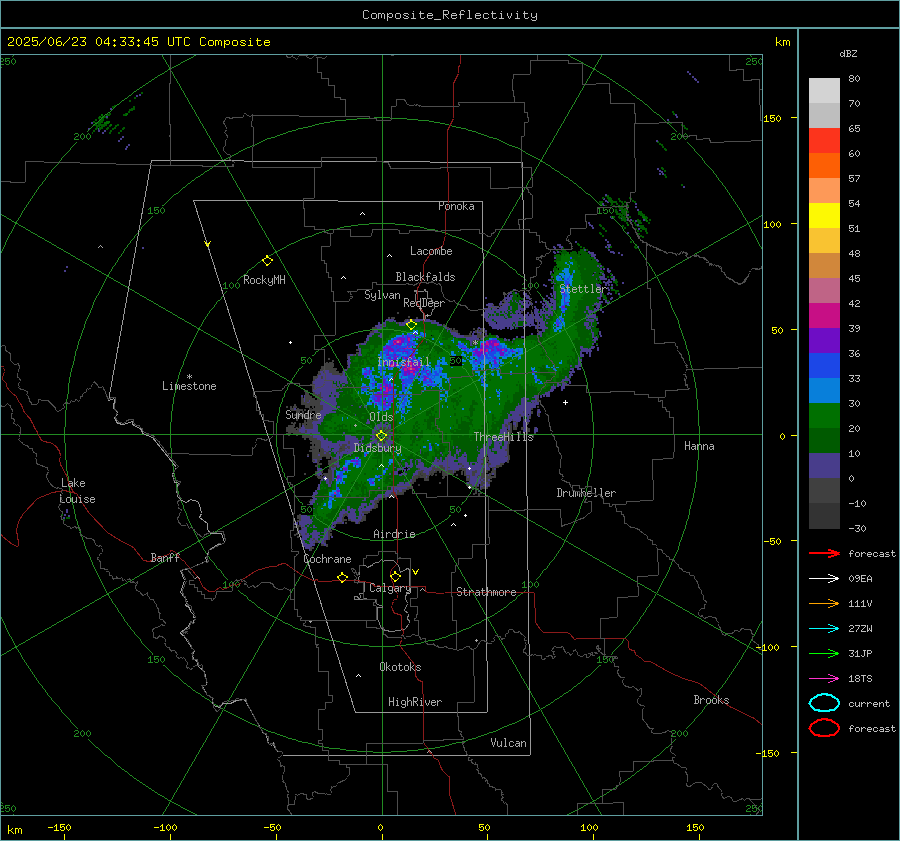This screenshot has height=841, width=900.
Task: Click the white plus marker east of ThreeHills
Action: click(x=565, y=402)
